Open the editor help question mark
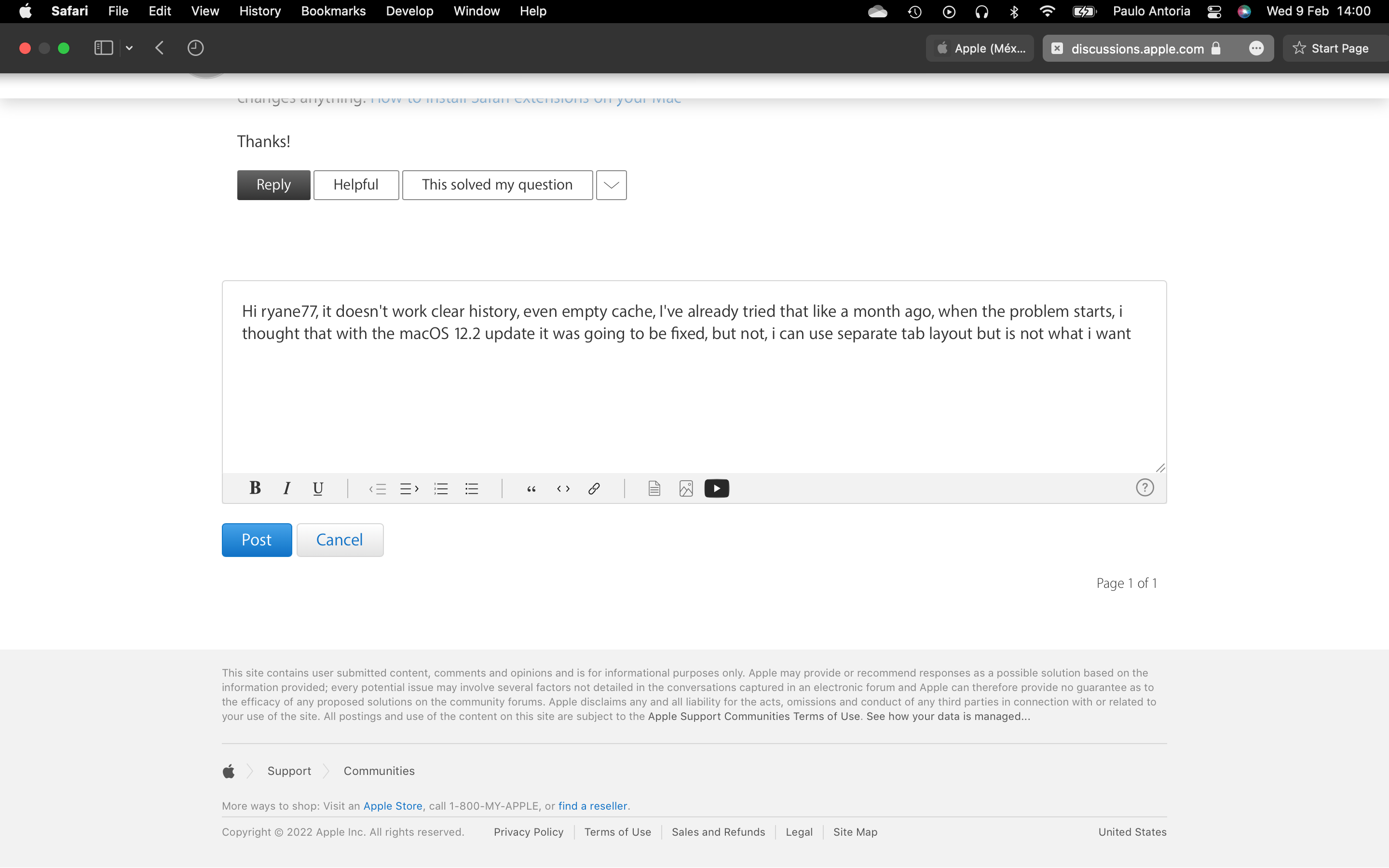Screen dimensions: 1389x868 1144,487
